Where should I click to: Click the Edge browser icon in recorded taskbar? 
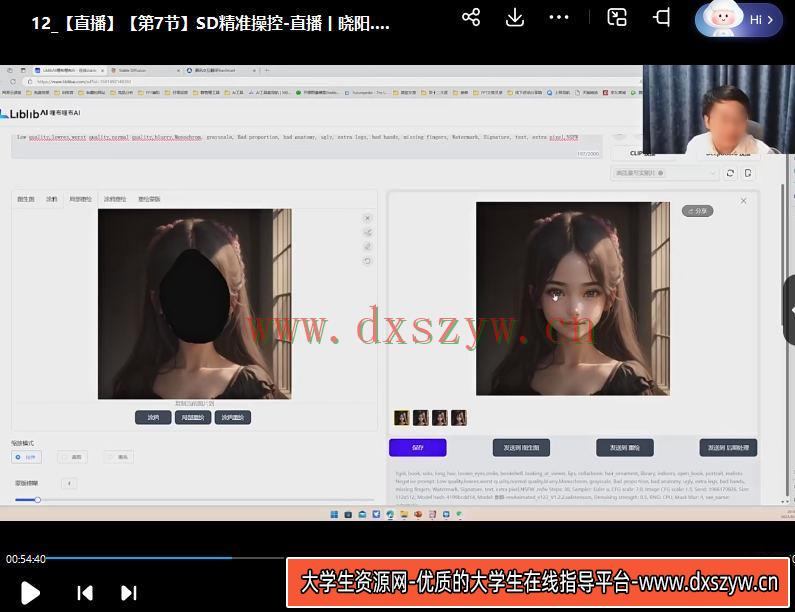(390, 514)
